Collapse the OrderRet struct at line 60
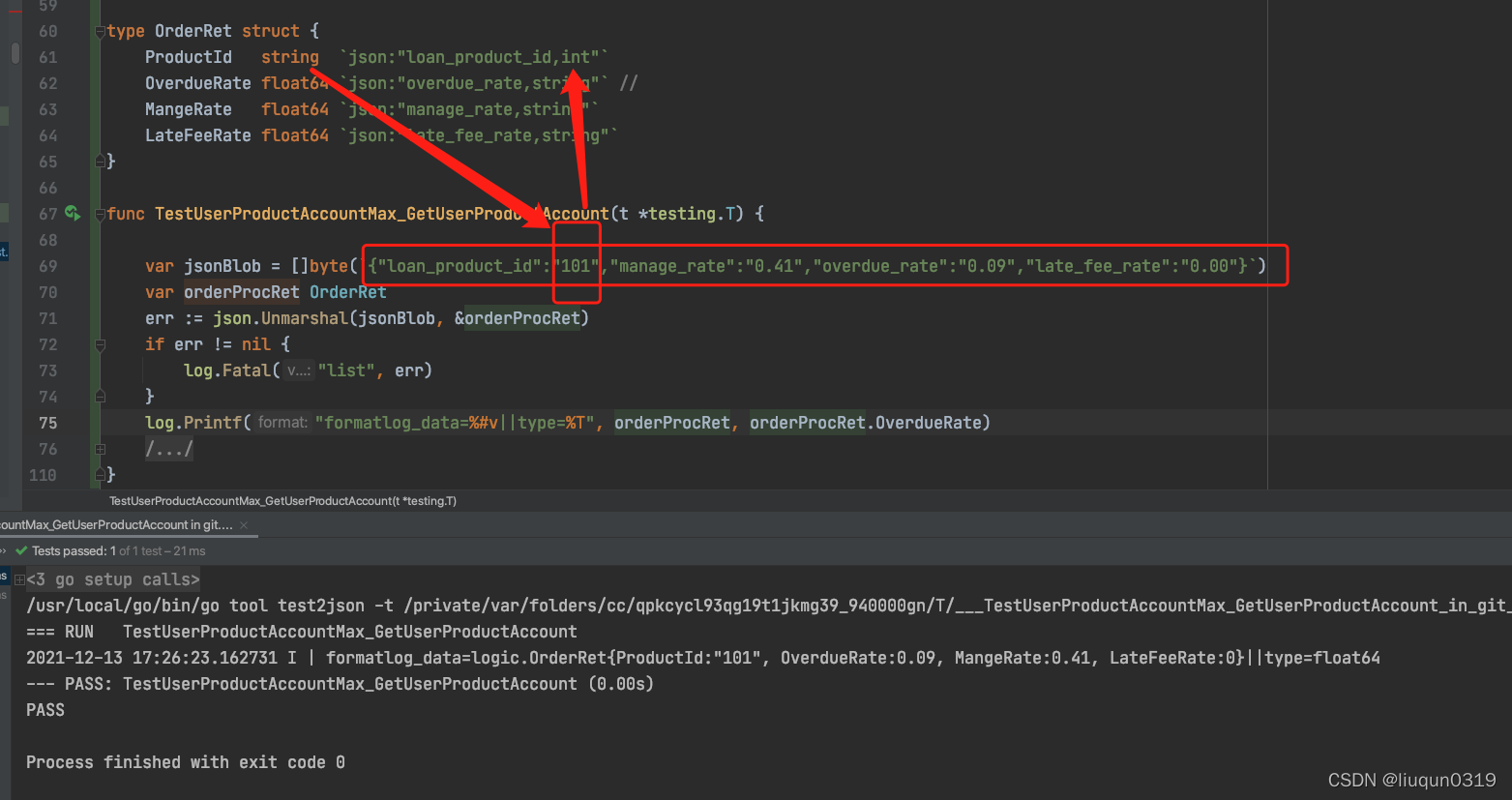The height and width of the screenshot is (800, 1512). tap(100, 32)
